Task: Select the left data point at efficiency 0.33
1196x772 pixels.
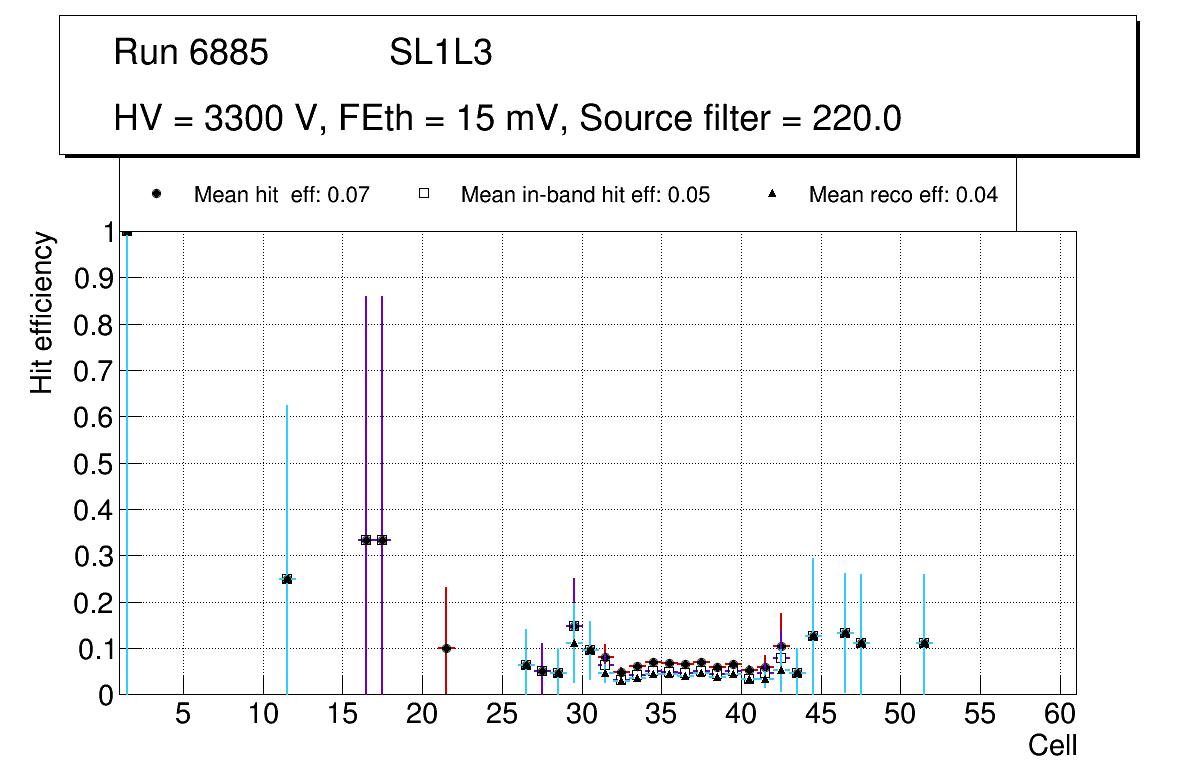Action: click(366, 540)
